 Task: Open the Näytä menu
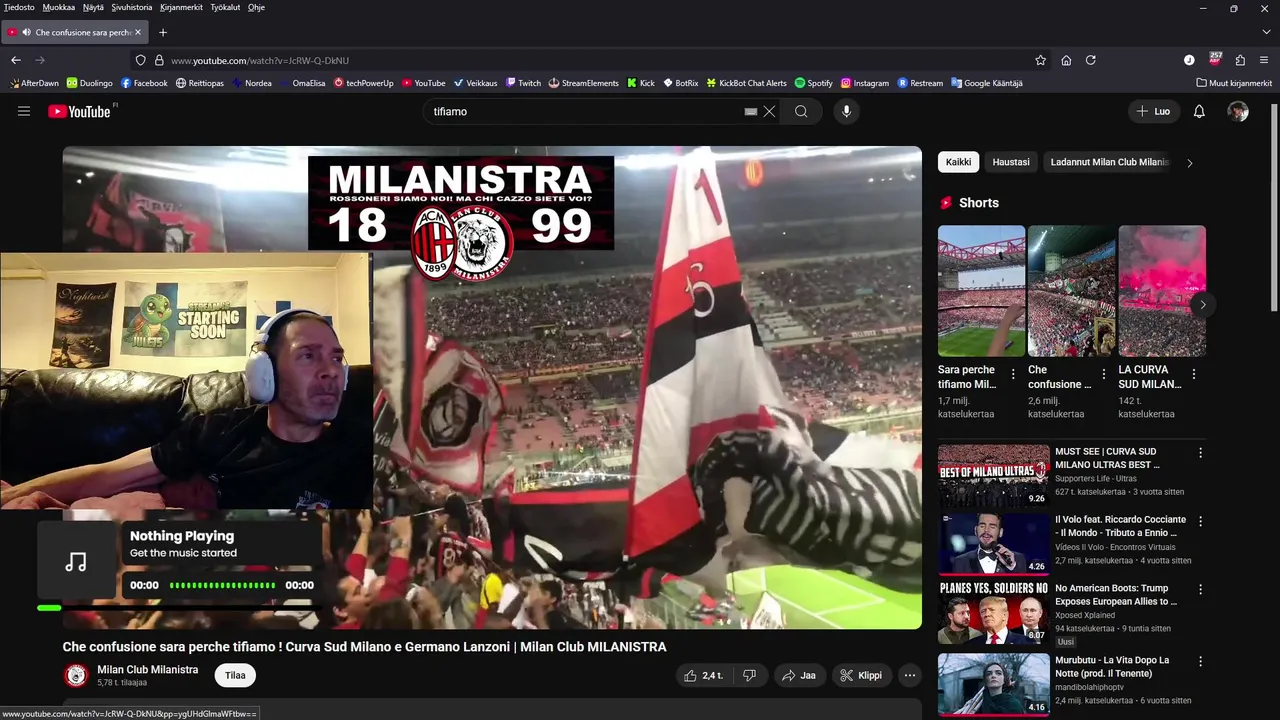pyautogui.click(x=93, y=7)
